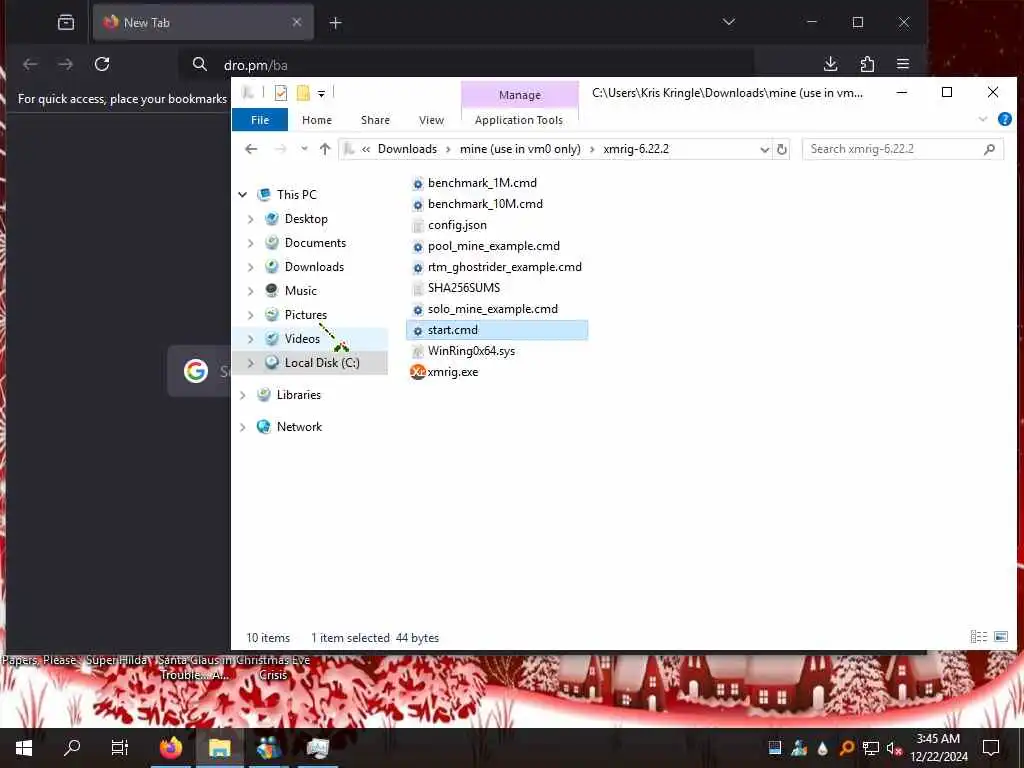The image size is (1024, 768).
Task: Select pool_mine_example.cmd file
Action: tap(493, 246)
